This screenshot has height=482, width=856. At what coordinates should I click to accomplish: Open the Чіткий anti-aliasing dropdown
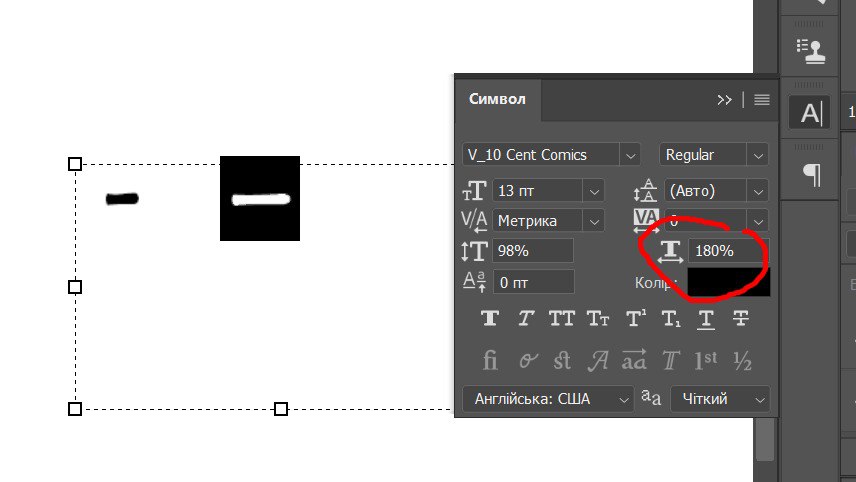point(758,399)
